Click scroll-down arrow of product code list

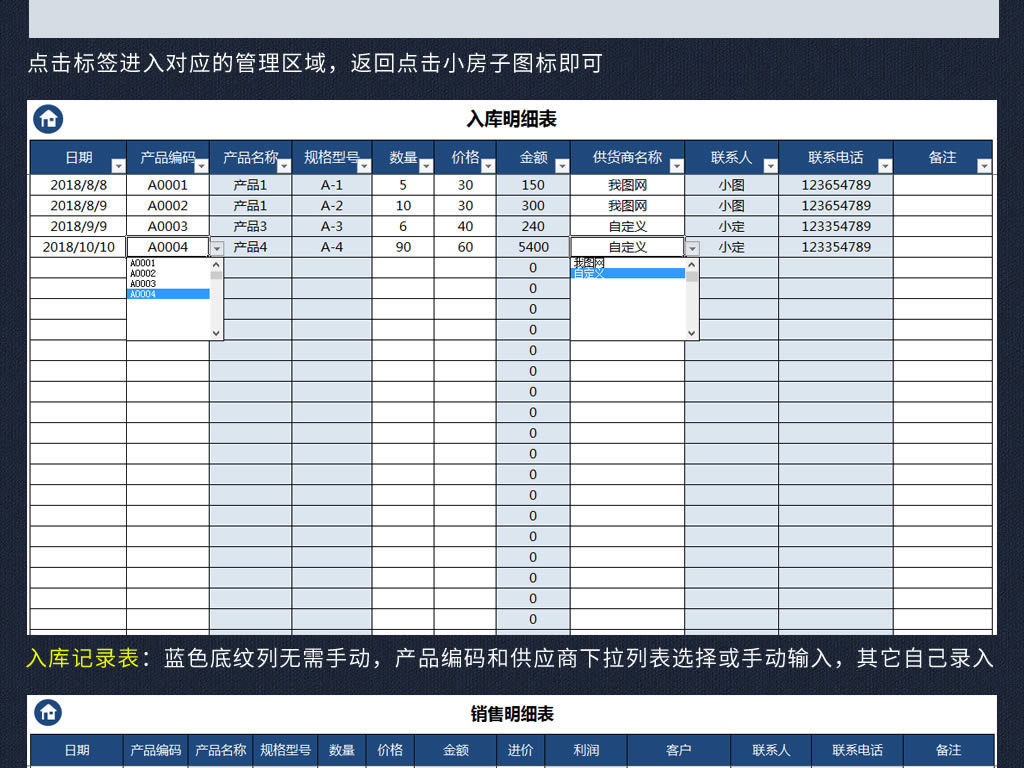pos(216,333)
